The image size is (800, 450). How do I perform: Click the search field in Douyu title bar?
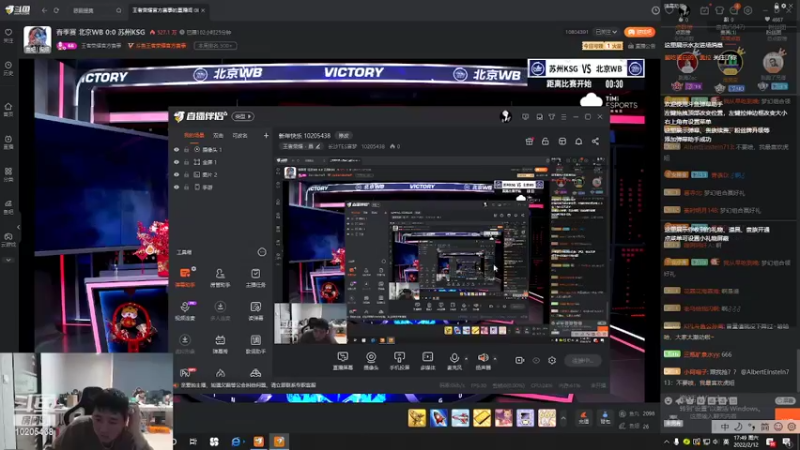95,10
